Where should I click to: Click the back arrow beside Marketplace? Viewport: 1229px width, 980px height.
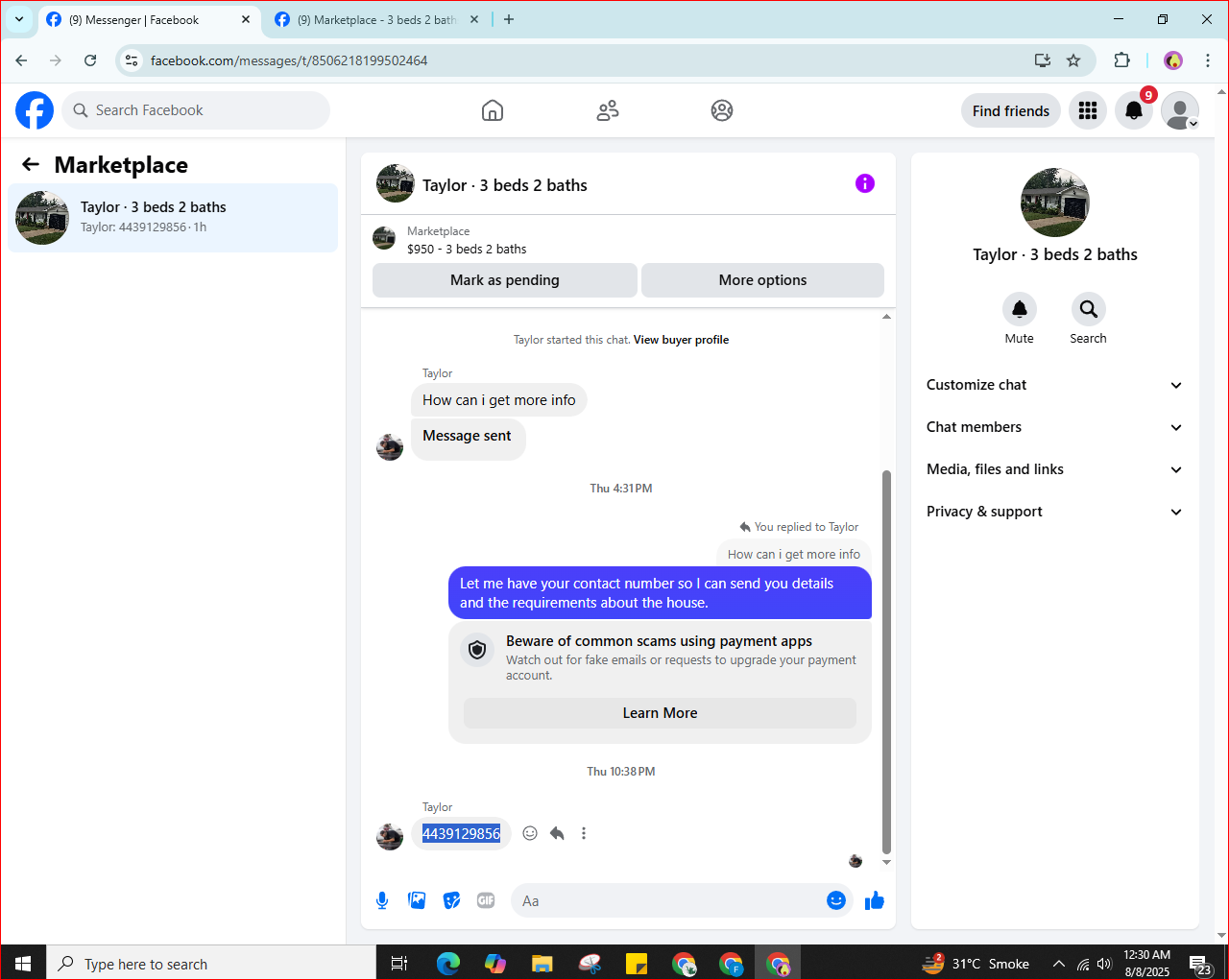[x=31, y=165]
